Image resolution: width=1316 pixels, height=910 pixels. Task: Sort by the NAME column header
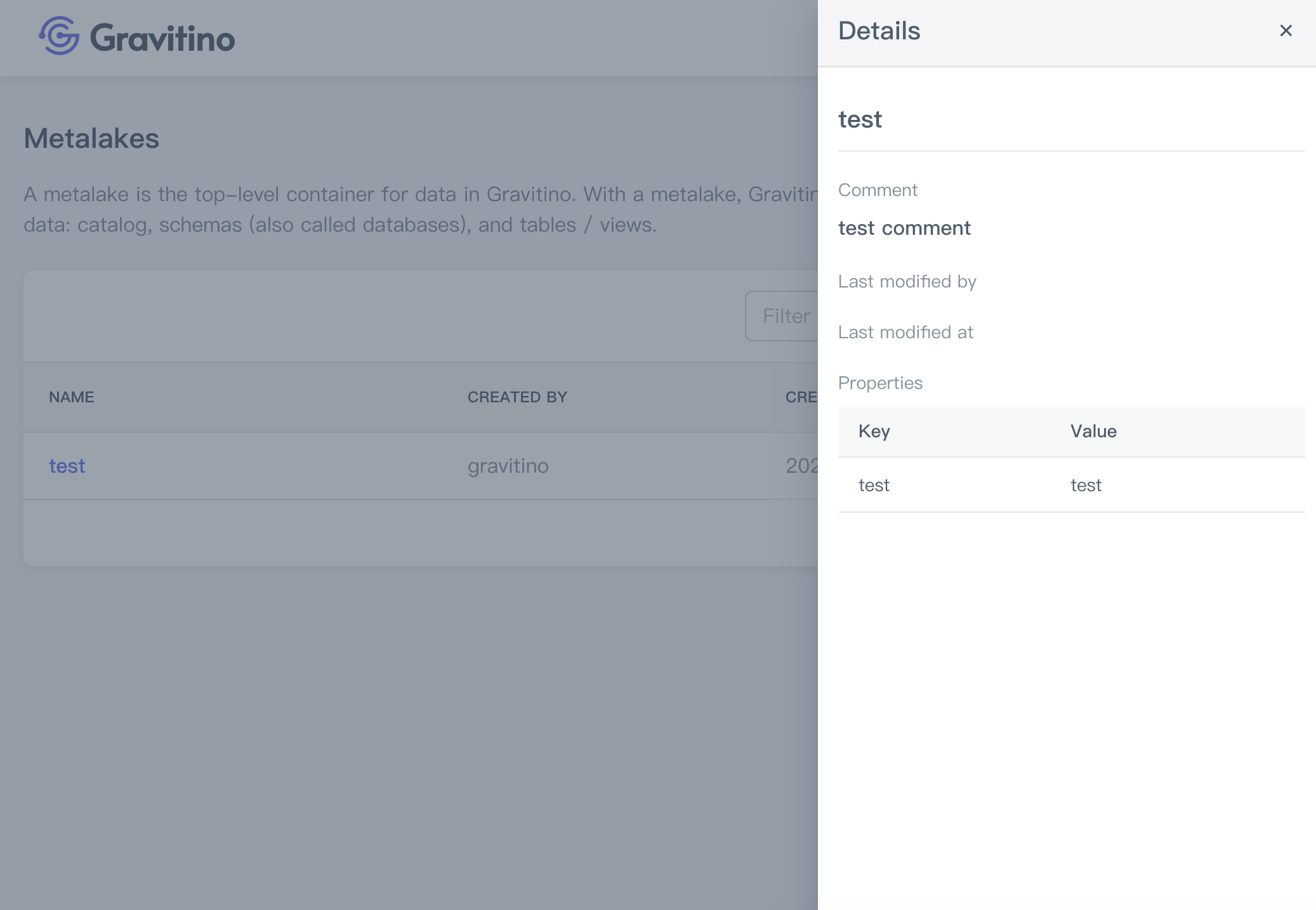click(x=72, y=397)
